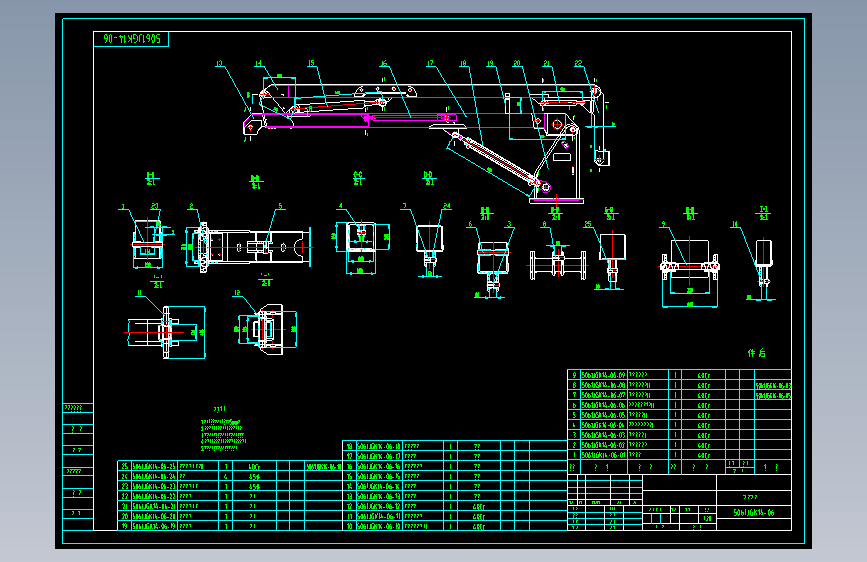867x562 pixels.
Task: Select BOM cell 506IJGK14-06-07 in row 7
Action: (603, 394)
